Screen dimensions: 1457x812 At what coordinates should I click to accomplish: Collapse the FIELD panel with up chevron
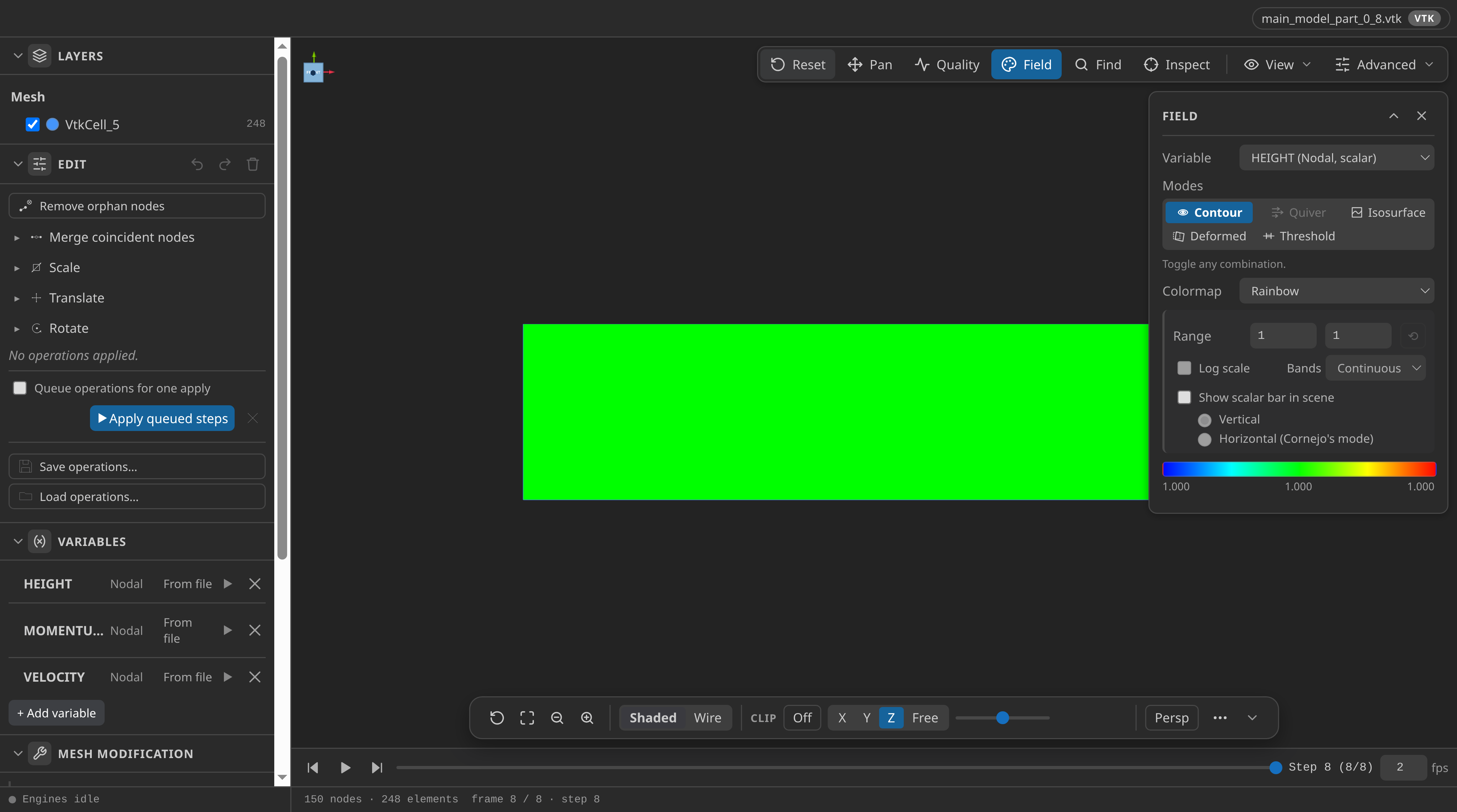[1394, 116]
